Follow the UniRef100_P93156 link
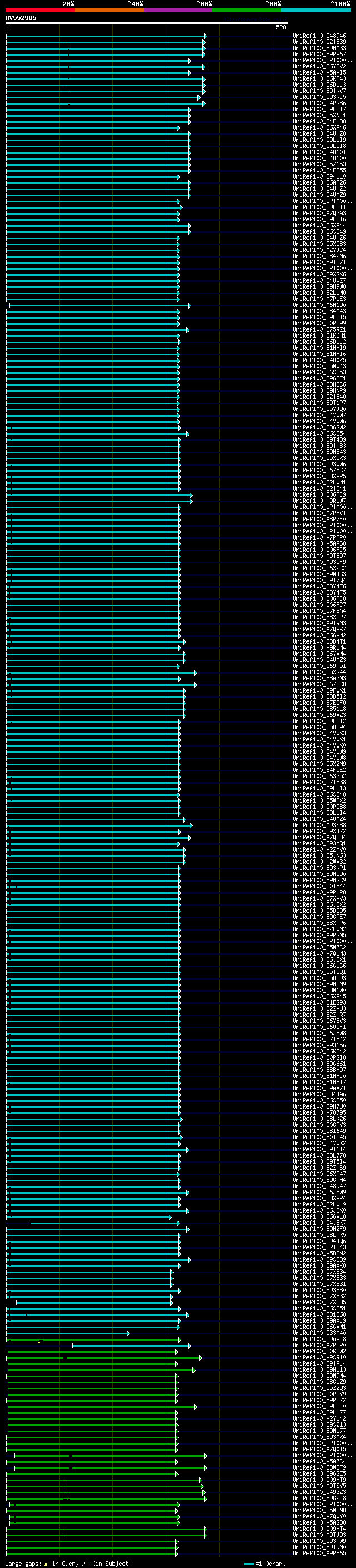This screenshot has height=1568, width=356. click(319, 1045)
